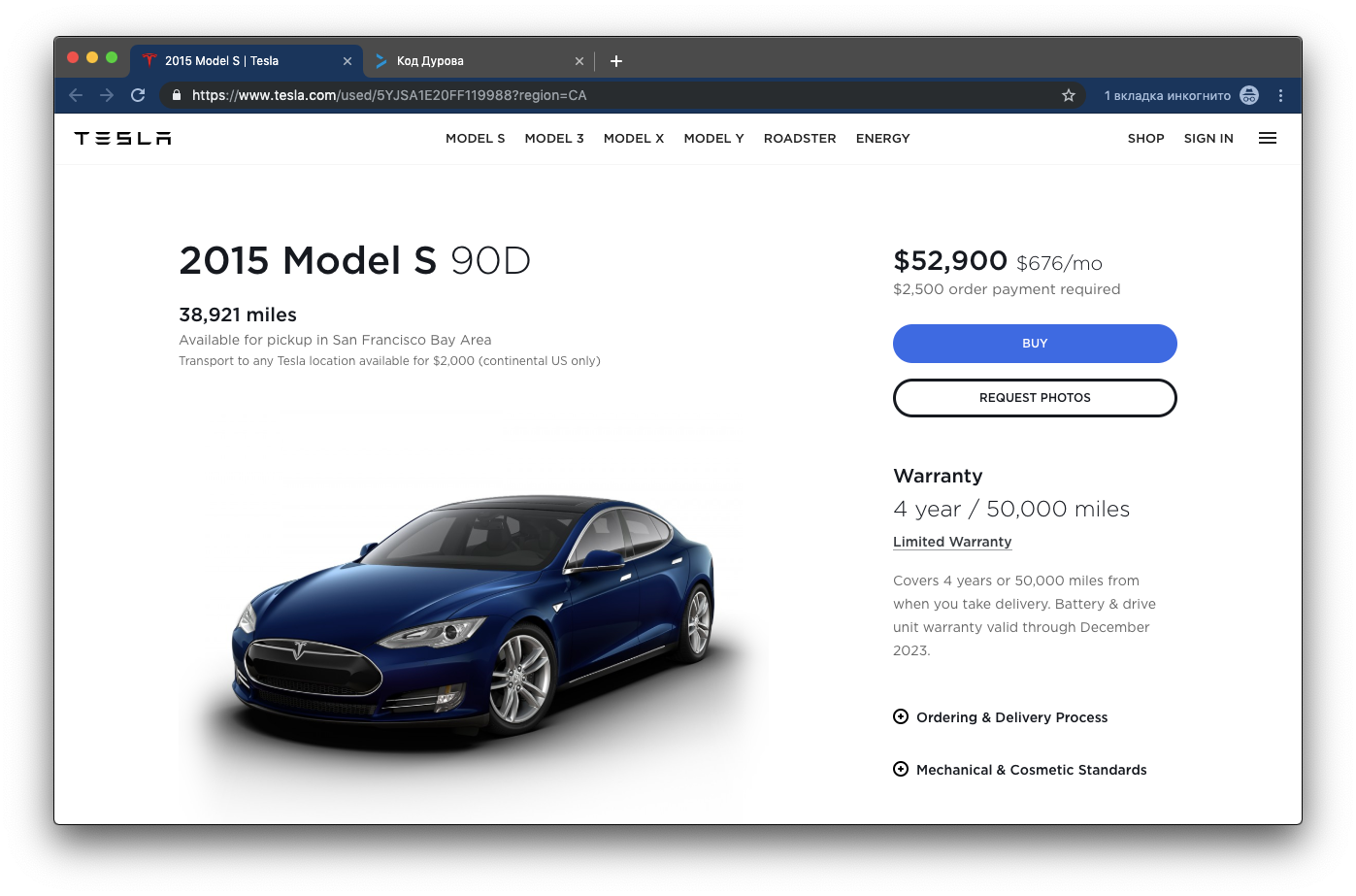
Task: Click the Tesla logo in header
Action: coord(122,138)
